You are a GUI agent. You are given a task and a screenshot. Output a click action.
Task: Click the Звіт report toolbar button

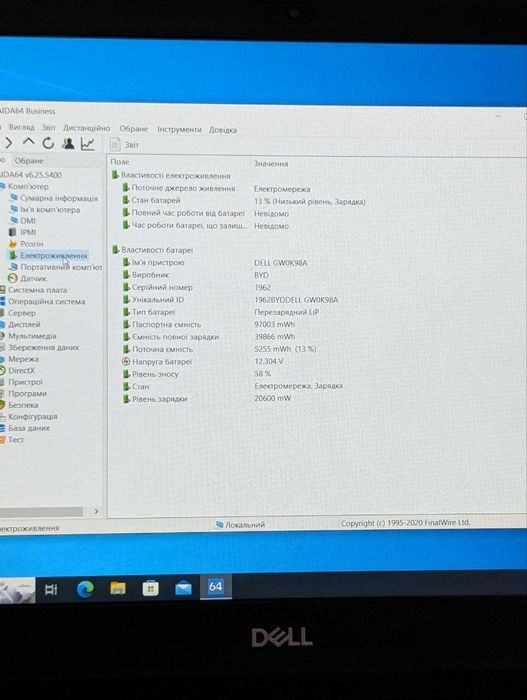pyautogui.click(x=125, y=145)
